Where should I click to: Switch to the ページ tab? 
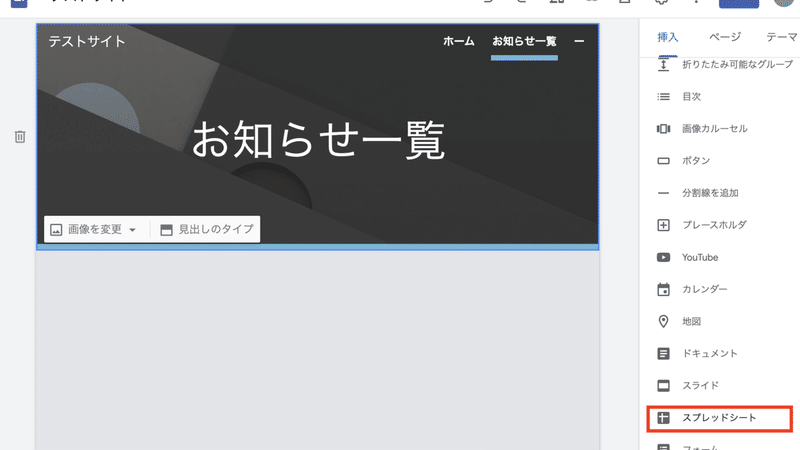[x=724, y=37]
